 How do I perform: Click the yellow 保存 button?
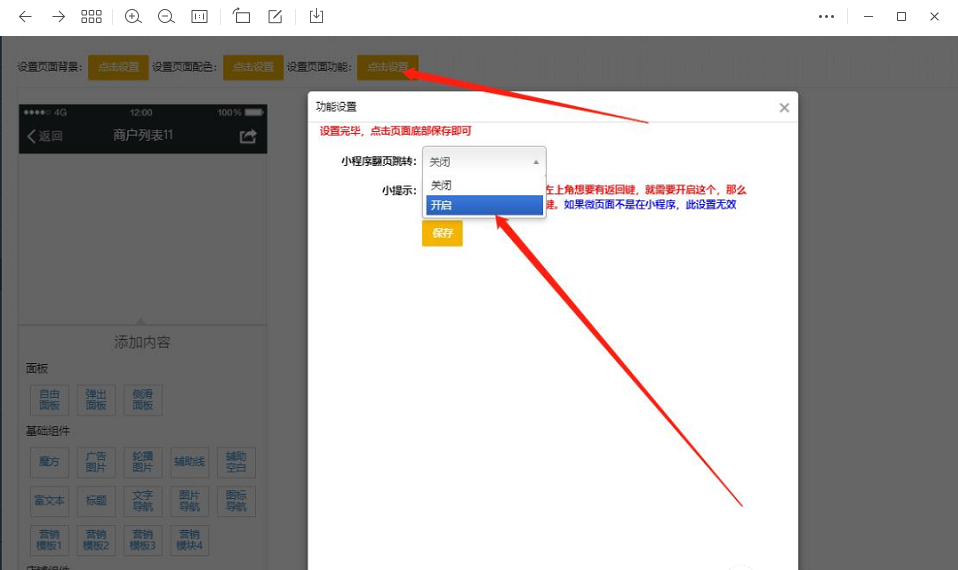[x=442, y=233]
